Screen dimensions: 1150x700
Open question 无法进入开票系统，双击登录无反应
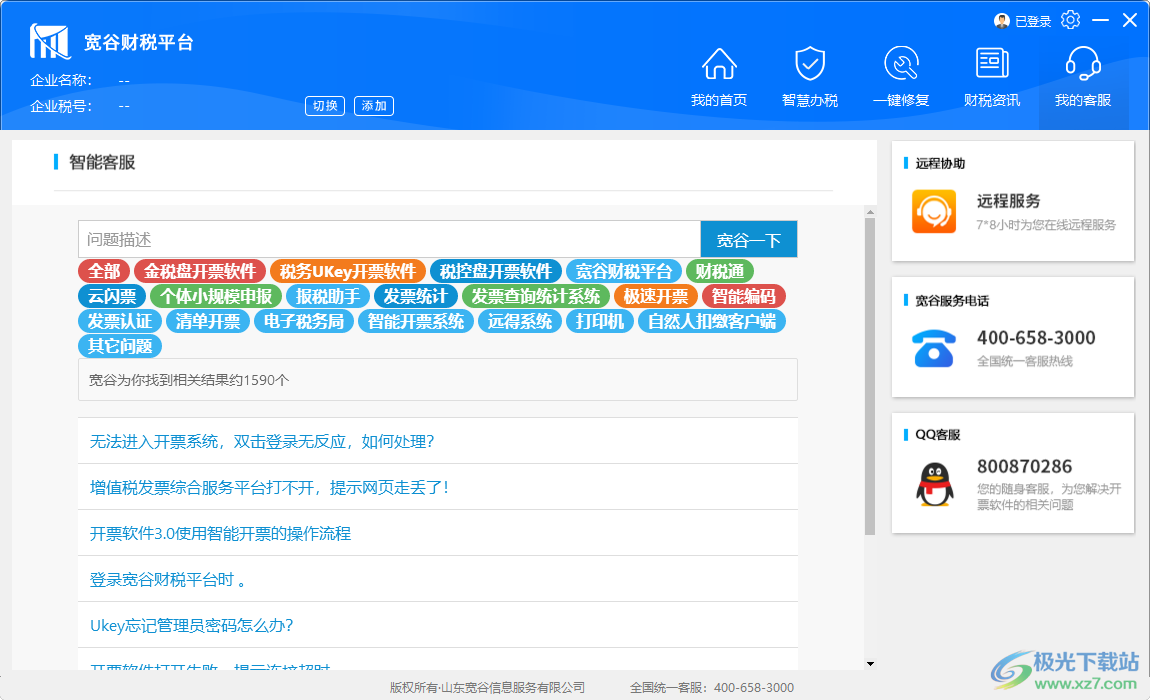tap(262, 442)
